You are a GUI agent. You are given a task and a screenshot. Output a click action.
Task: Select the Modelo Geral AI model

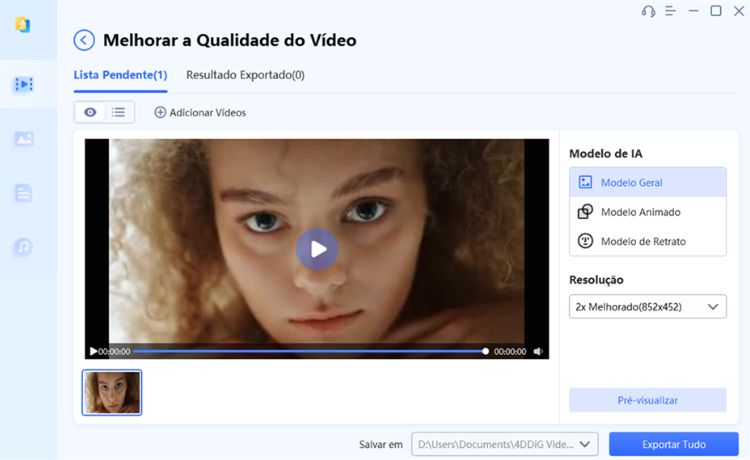pos(648,182)
